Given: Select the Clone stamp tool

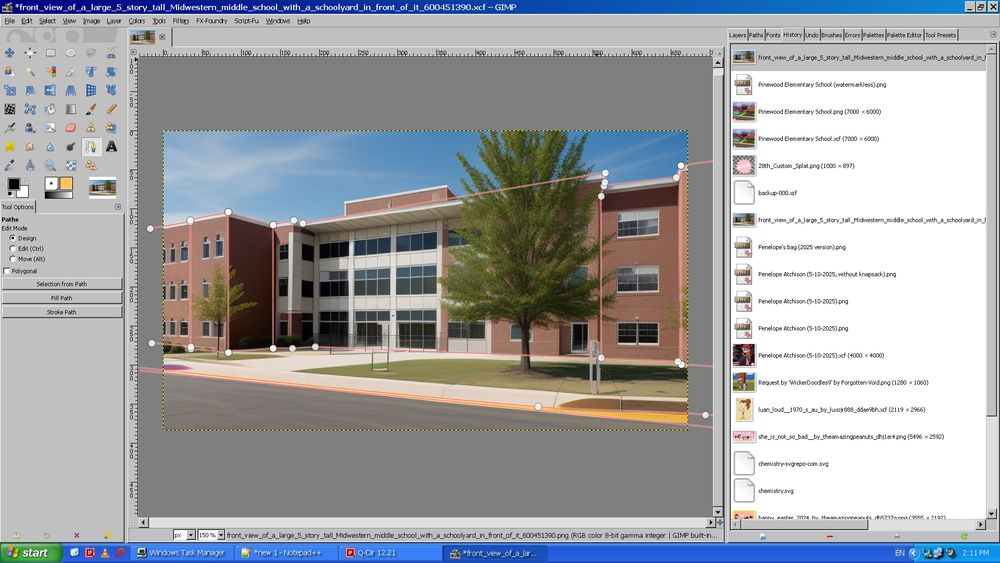Looking at the screenshot, I should [x=91, y=128].
